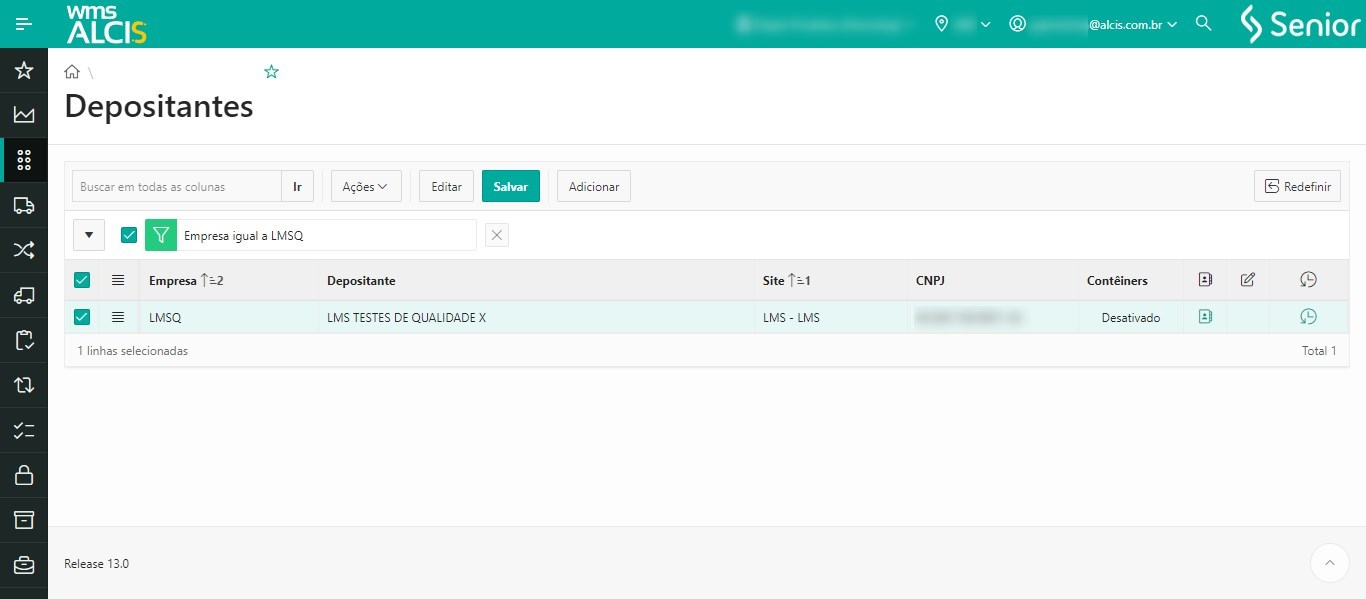
Task: Open the delivery truck sidebar icon
Action: coord(24,205)
